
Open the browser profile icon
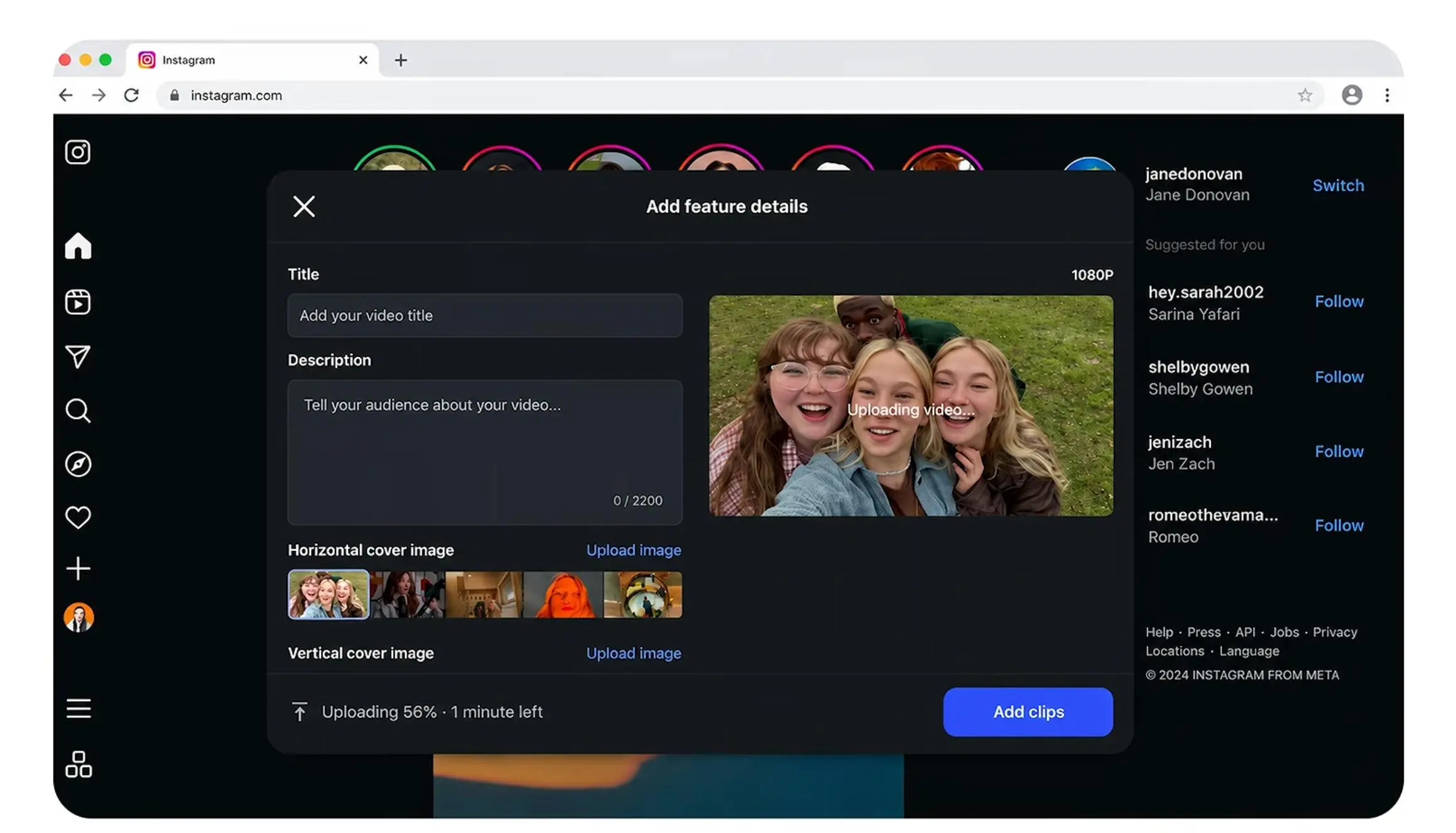(1352, 95)
